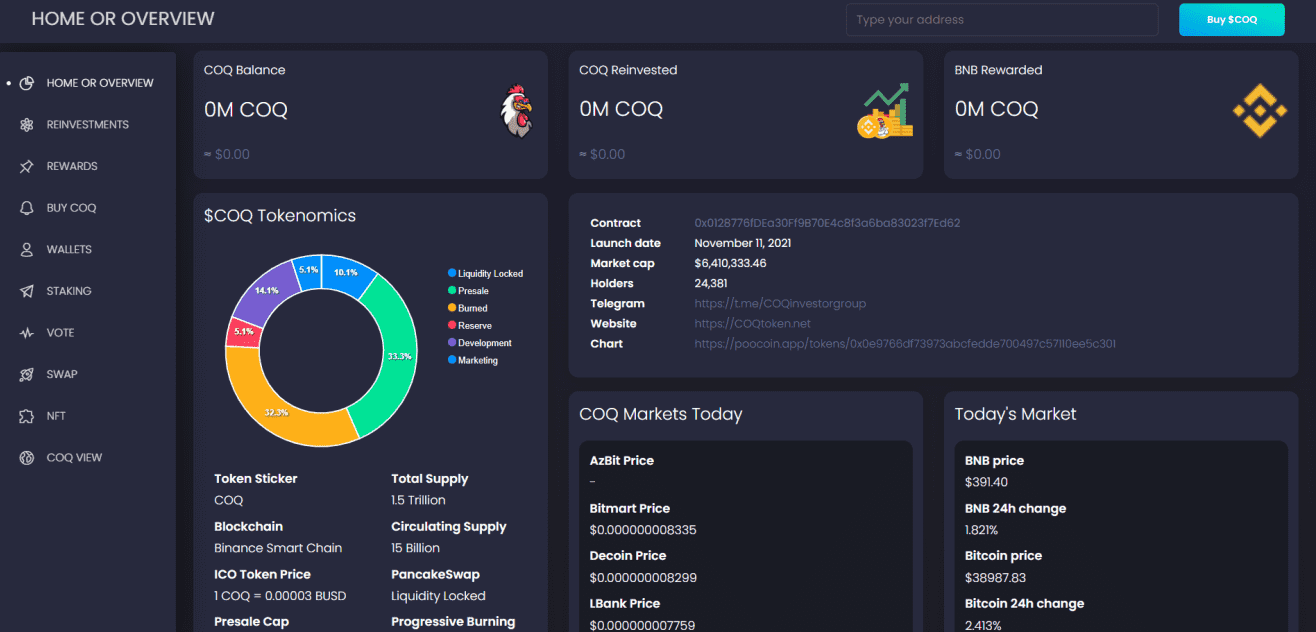Open the poocoin.app chart link
1316x632 pixels.
click(905, 343)
